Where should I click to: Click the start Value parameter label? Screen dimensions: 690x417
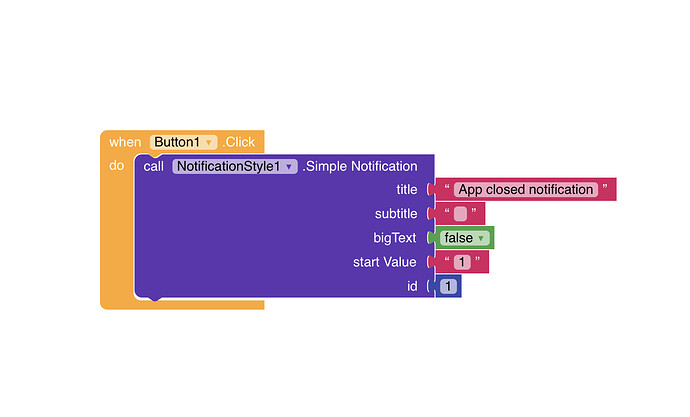(385, 262)
